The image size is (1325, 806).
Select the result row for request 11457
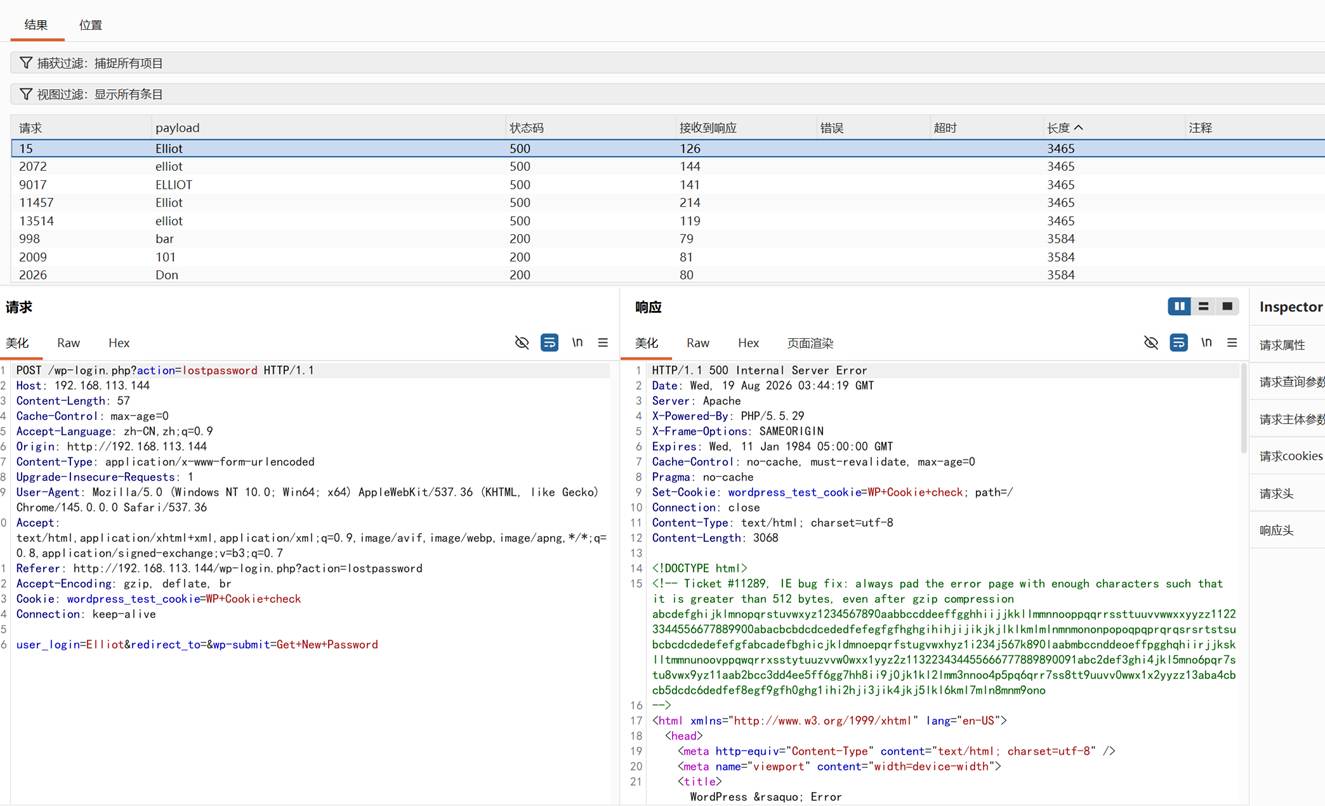tap(668, 203)
